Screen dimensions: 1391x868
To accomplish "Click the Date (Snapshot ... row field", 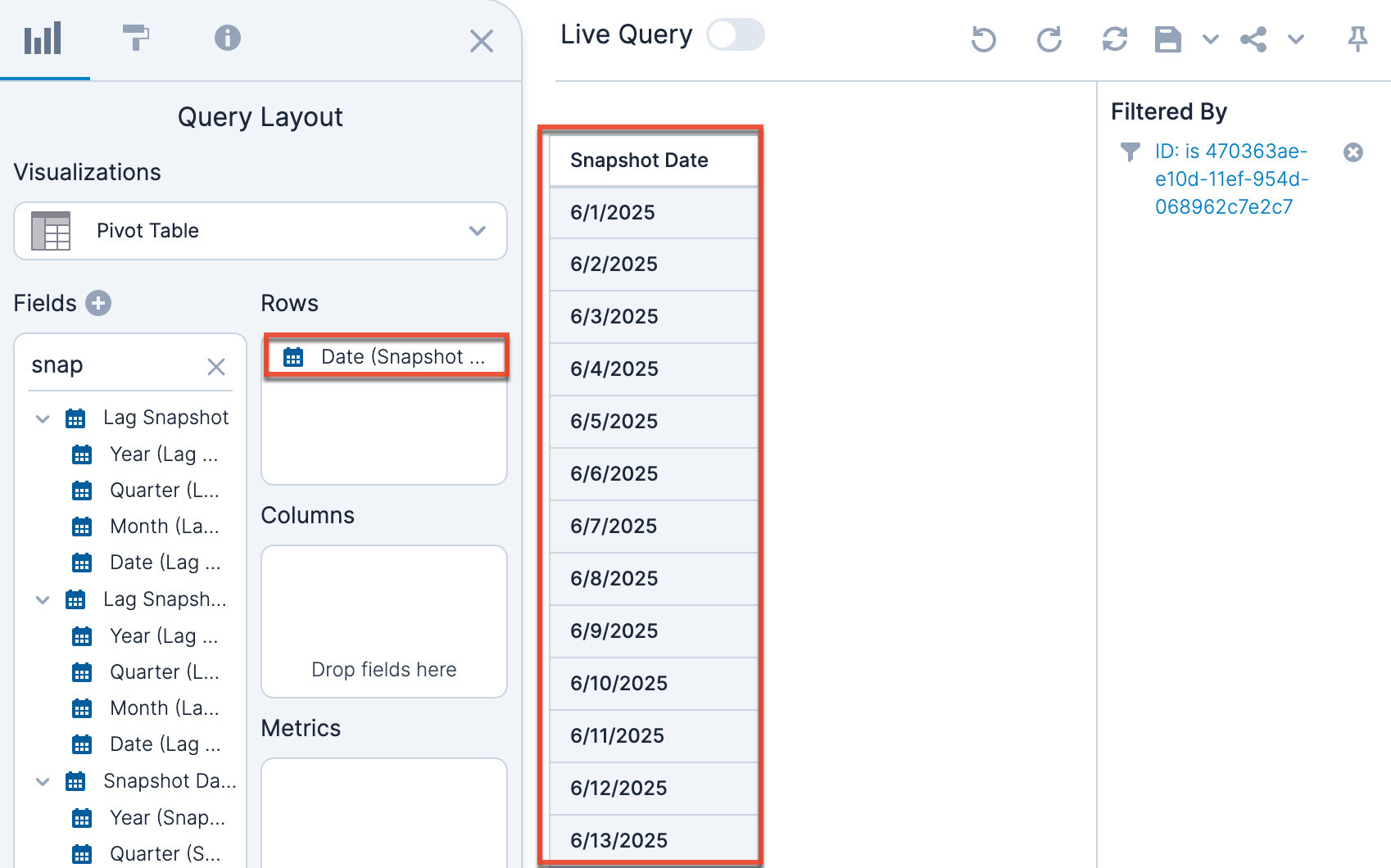I will coord(386,357).
